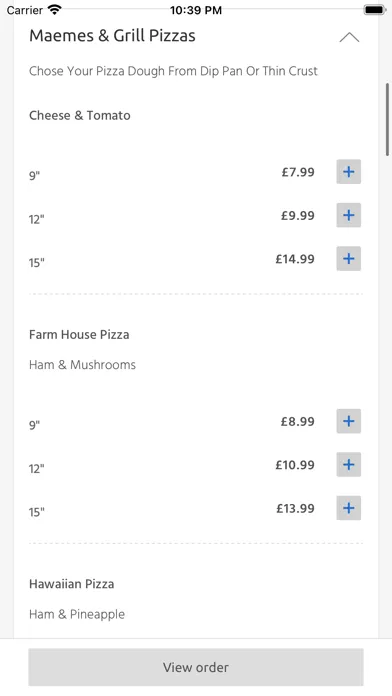Select the Cheese & Tomato item title

(80, 115)
